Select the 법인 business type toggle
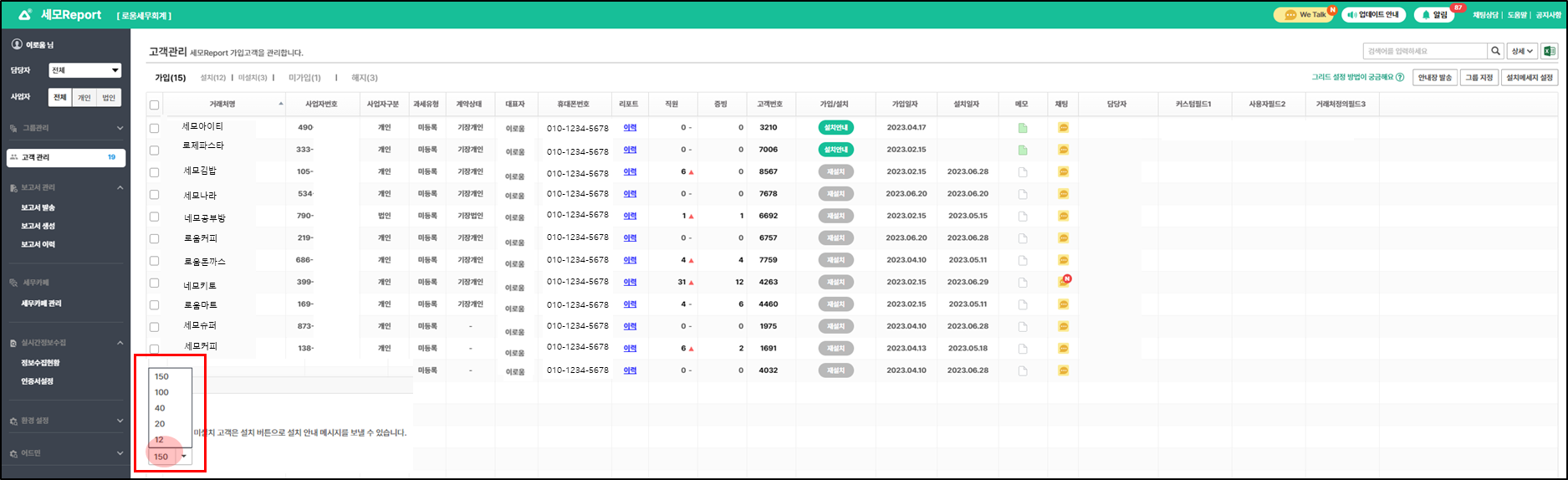Viewport: 1568px width, 480px height. click(x=109, y=98)
